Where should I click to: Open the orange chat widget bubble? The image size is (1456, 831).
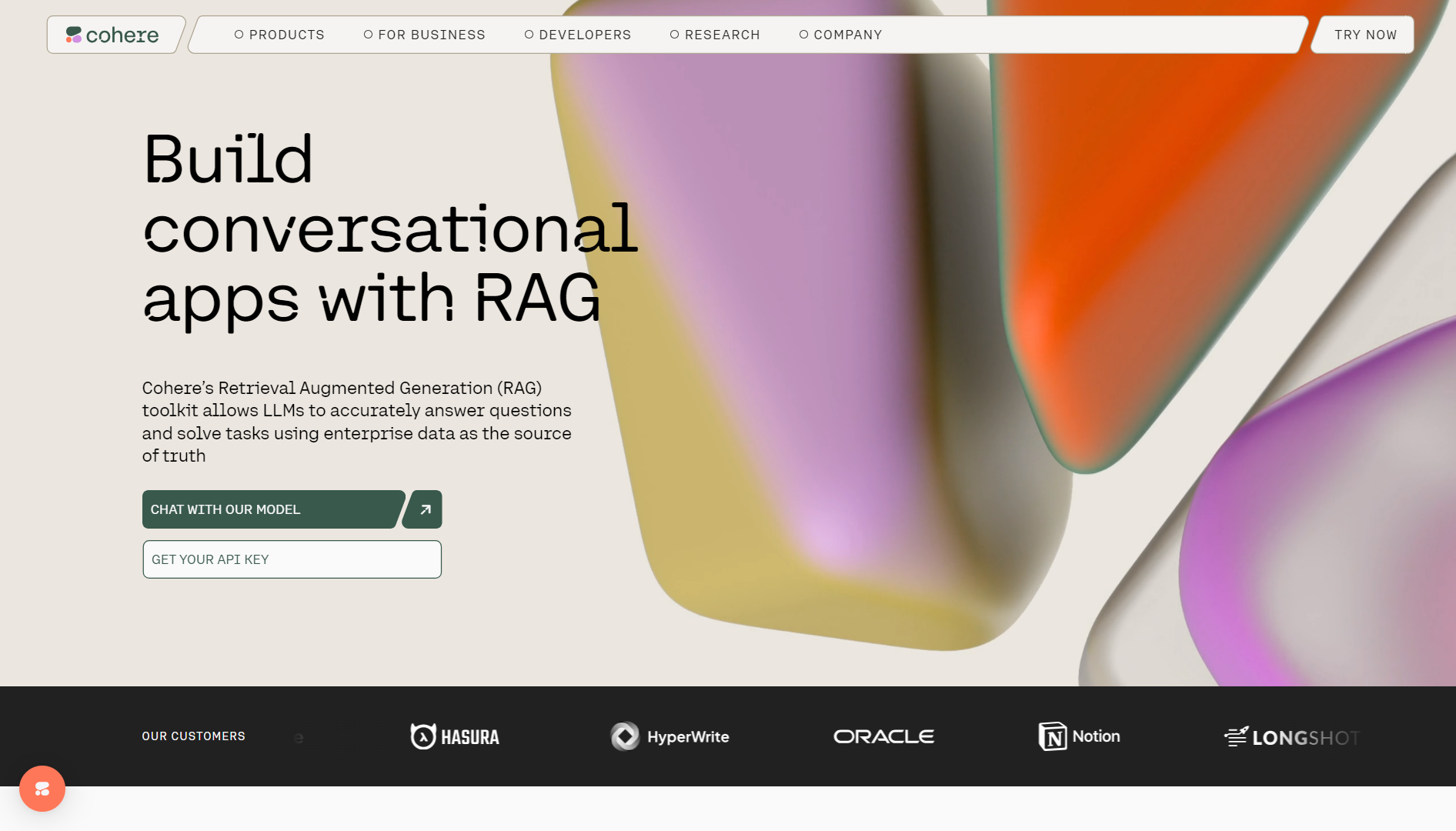click(x=42, y=789)
